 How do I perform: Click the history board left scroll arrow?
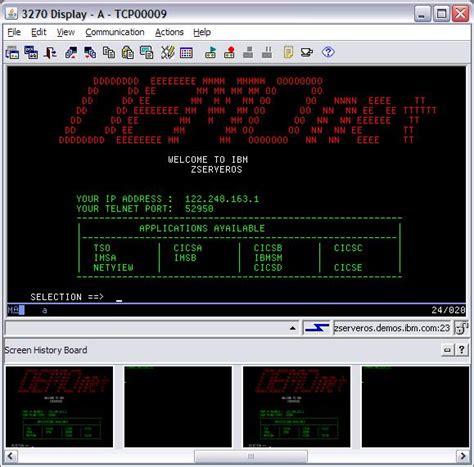coord(11,456)
